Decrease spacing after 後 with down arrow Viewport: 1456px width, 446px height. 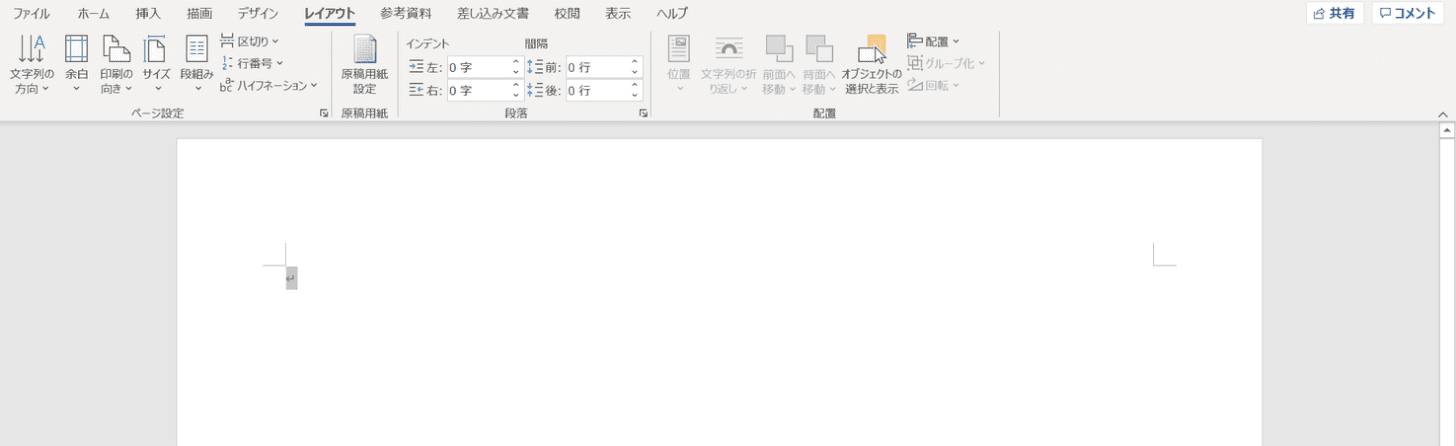pyautogui.click(x=635, y=95)
